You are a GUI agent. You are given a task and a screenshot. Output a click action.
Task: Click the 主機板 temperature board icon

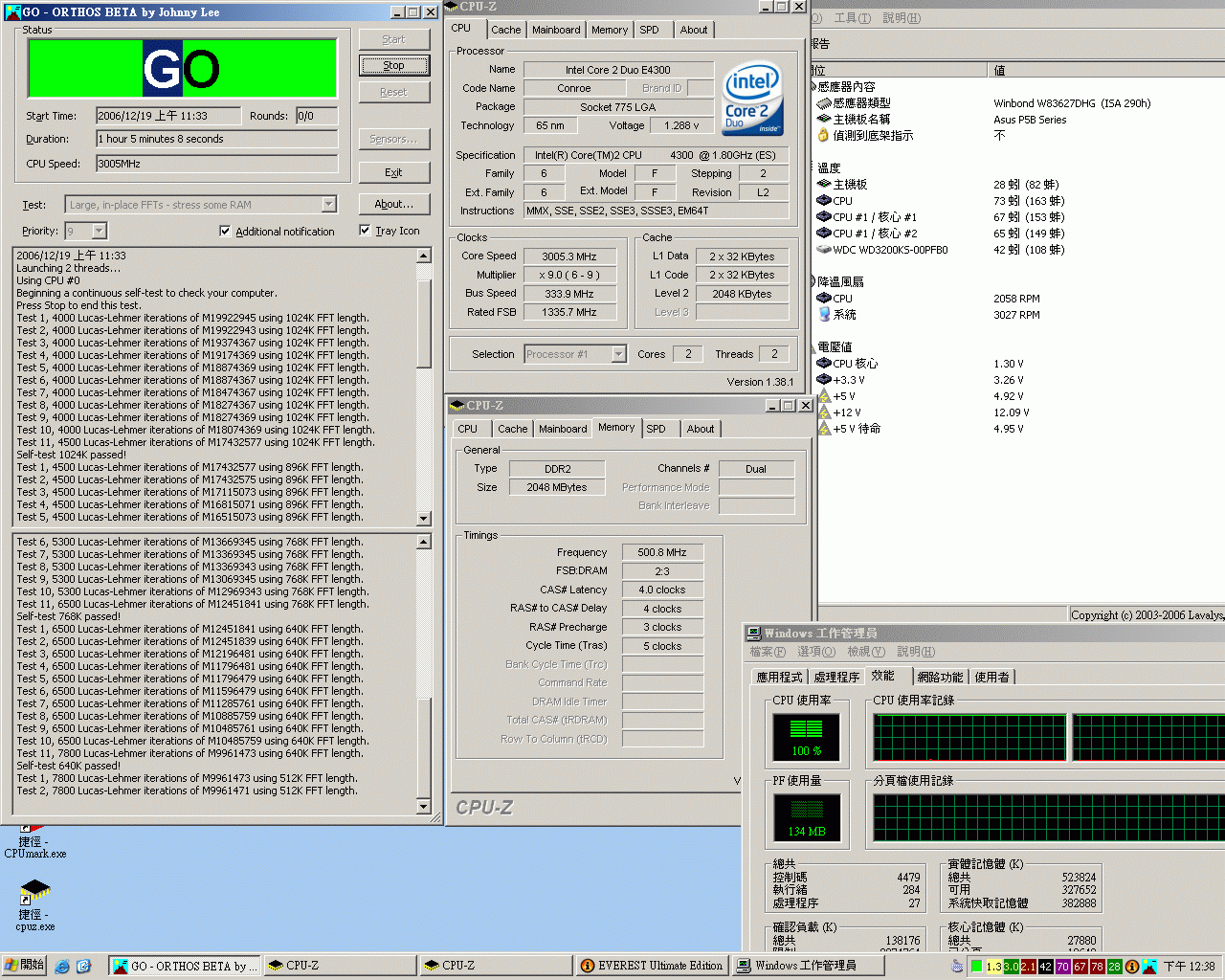824,185
